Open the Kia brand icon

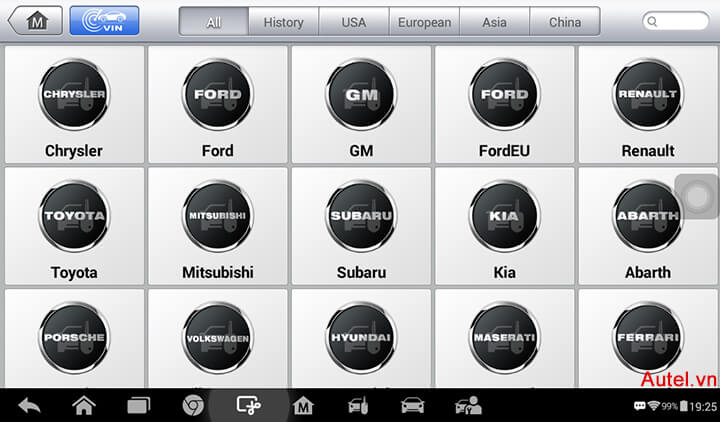pyautogui.click(x=504, y=216)
